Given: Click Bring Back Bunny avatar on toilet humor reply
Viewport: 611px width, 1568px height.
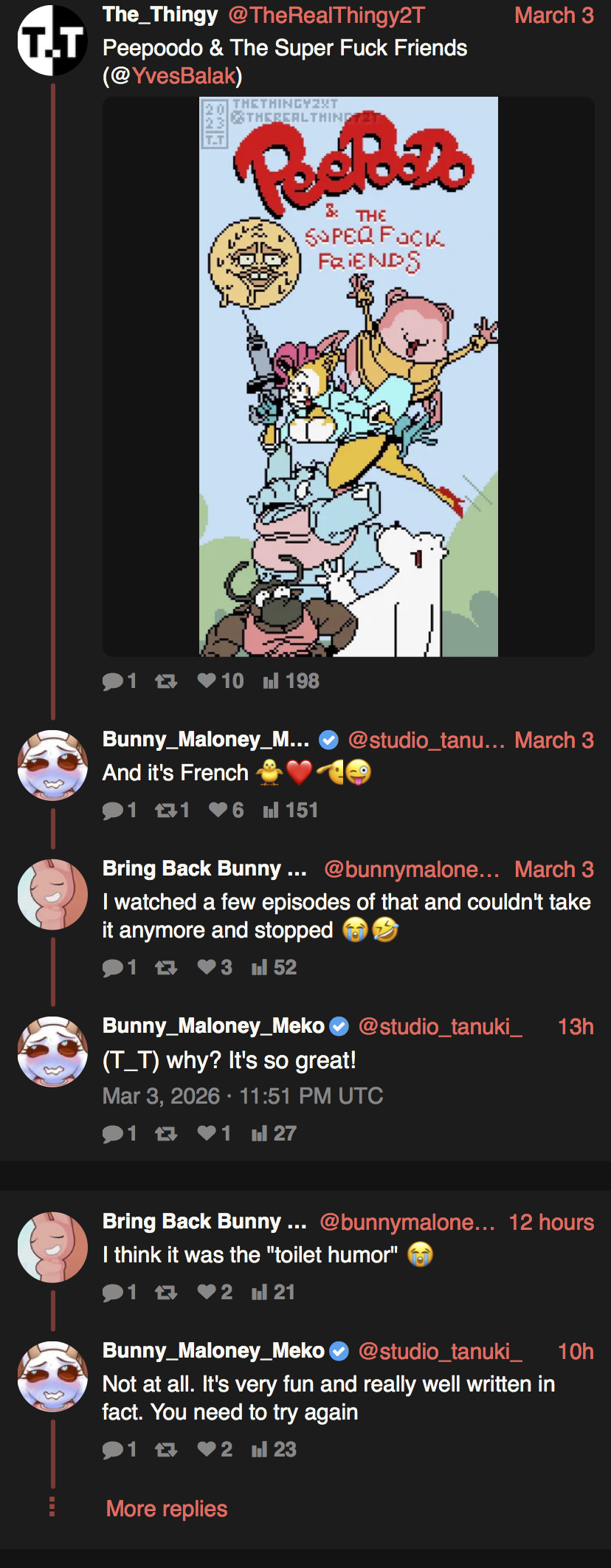Looking at the screenshot, I should (52, 1247).
